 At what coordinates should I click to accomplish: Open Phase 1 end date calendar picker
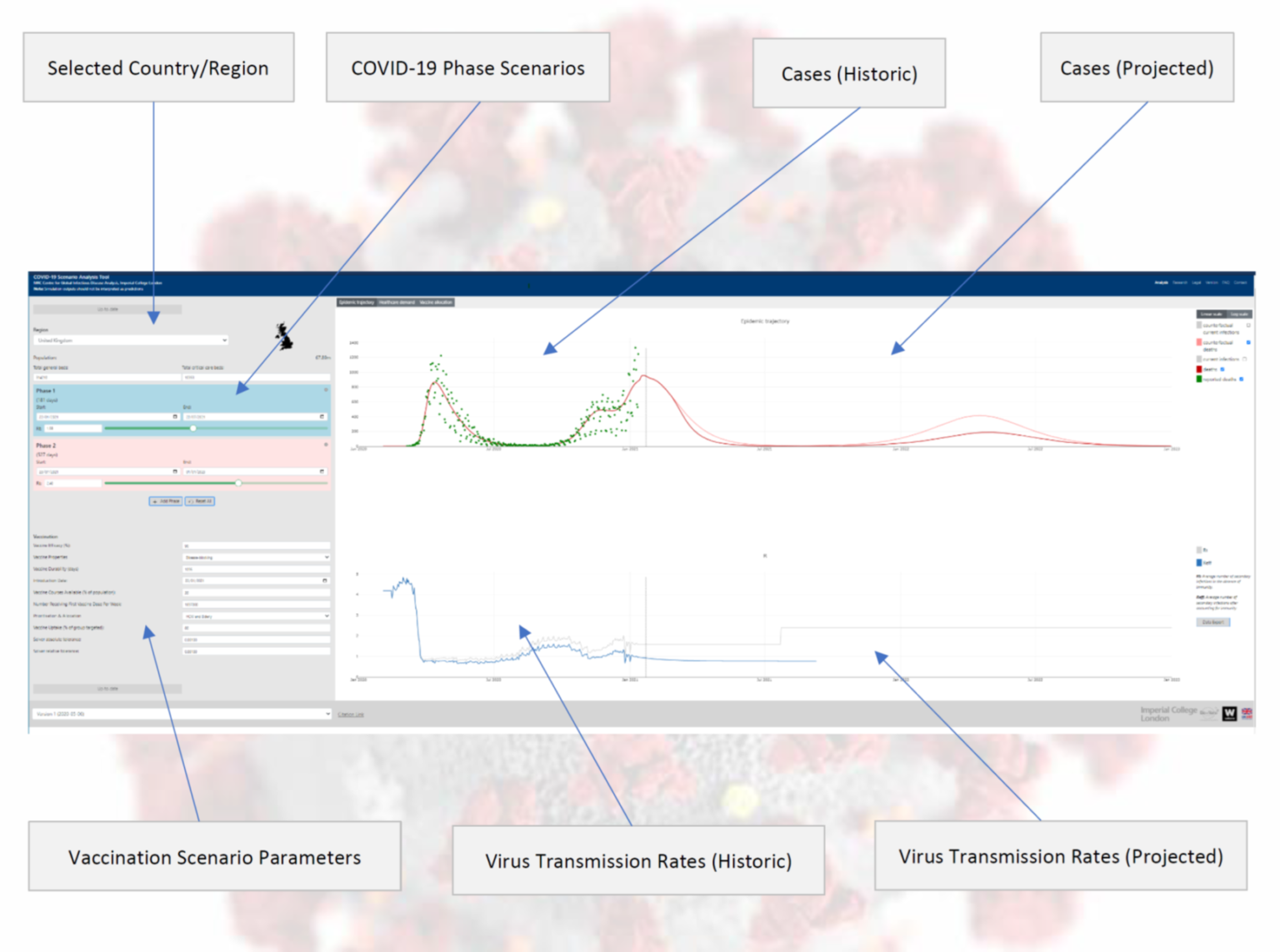point(322,416)
